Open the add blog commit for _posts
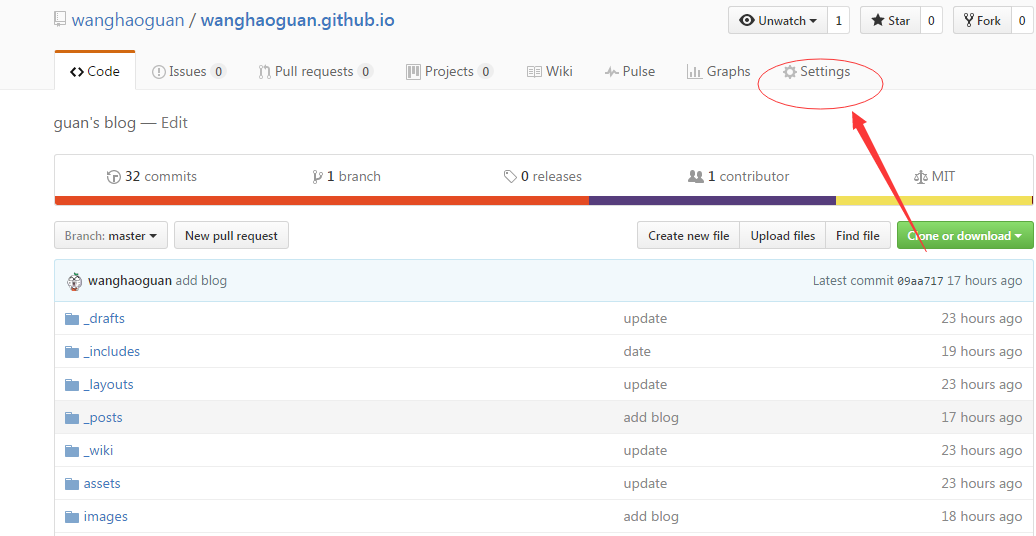 tap(651, 418)
